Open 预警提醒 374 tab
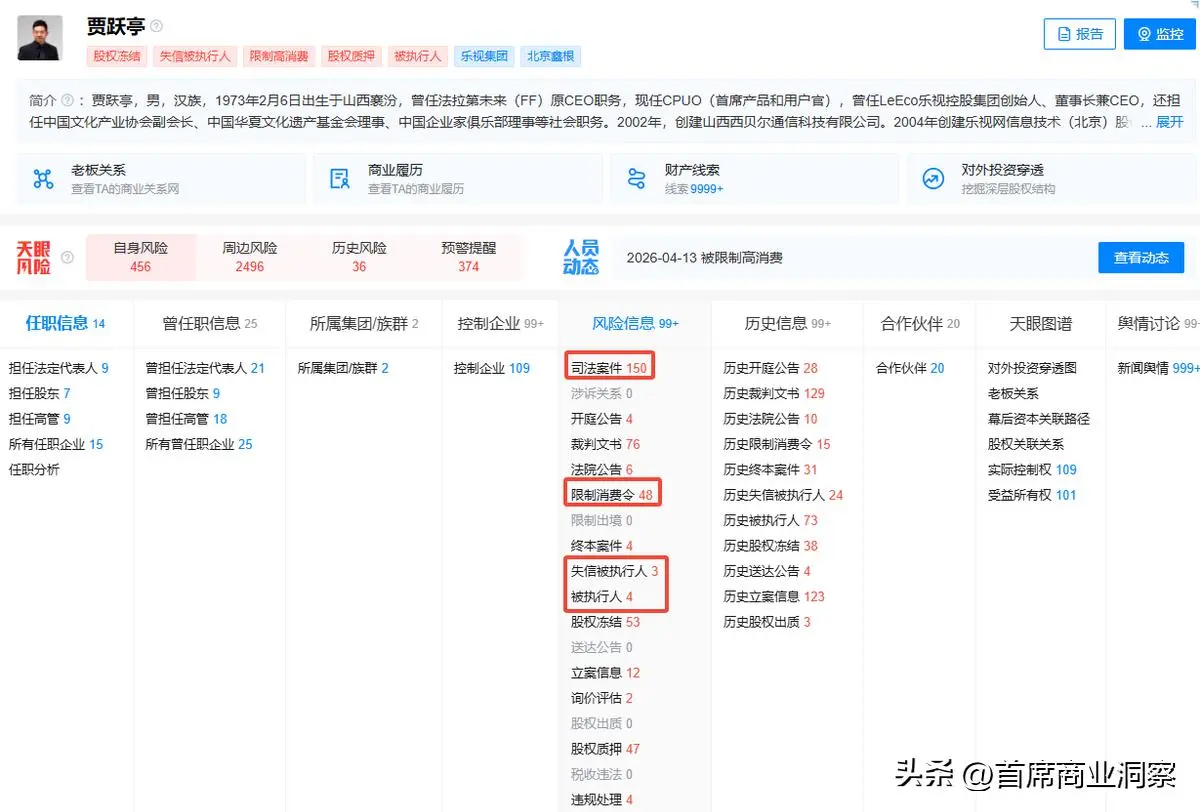 click(468, 257)
